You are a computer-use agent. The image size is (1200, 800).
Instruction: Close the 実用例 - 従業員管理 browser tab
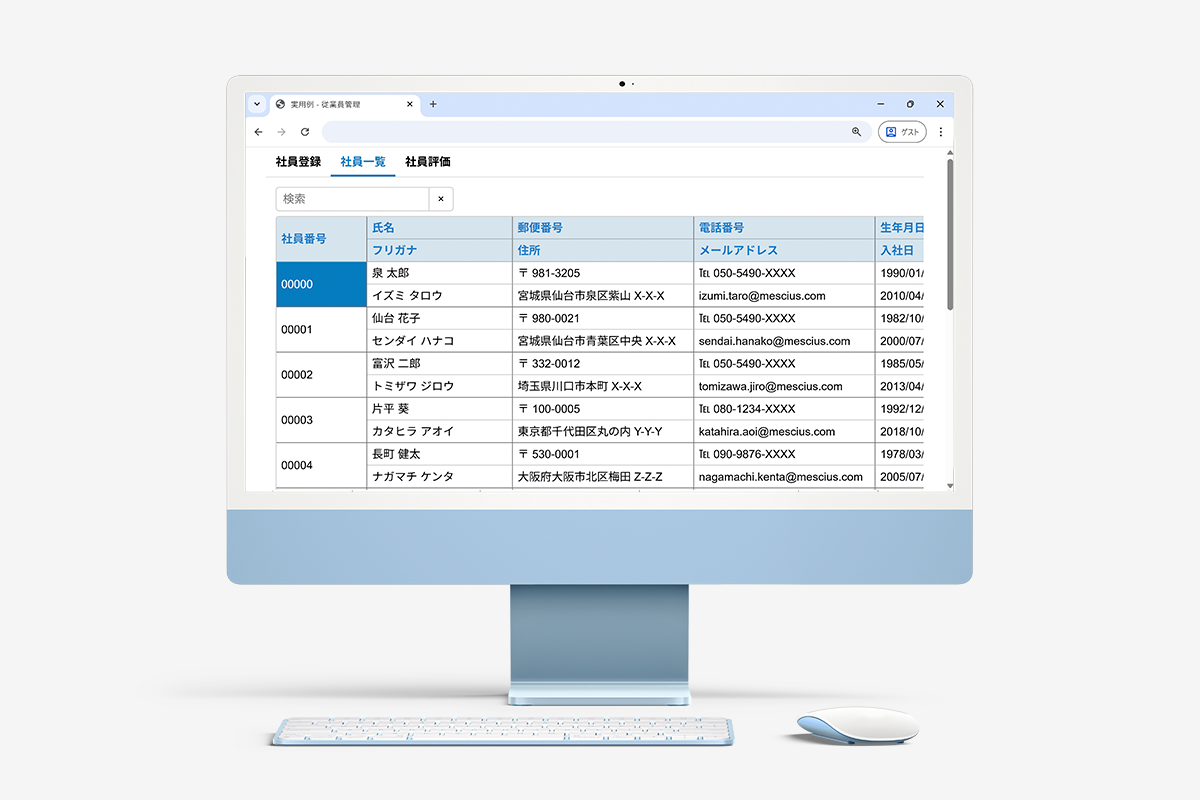coord(410,104)
